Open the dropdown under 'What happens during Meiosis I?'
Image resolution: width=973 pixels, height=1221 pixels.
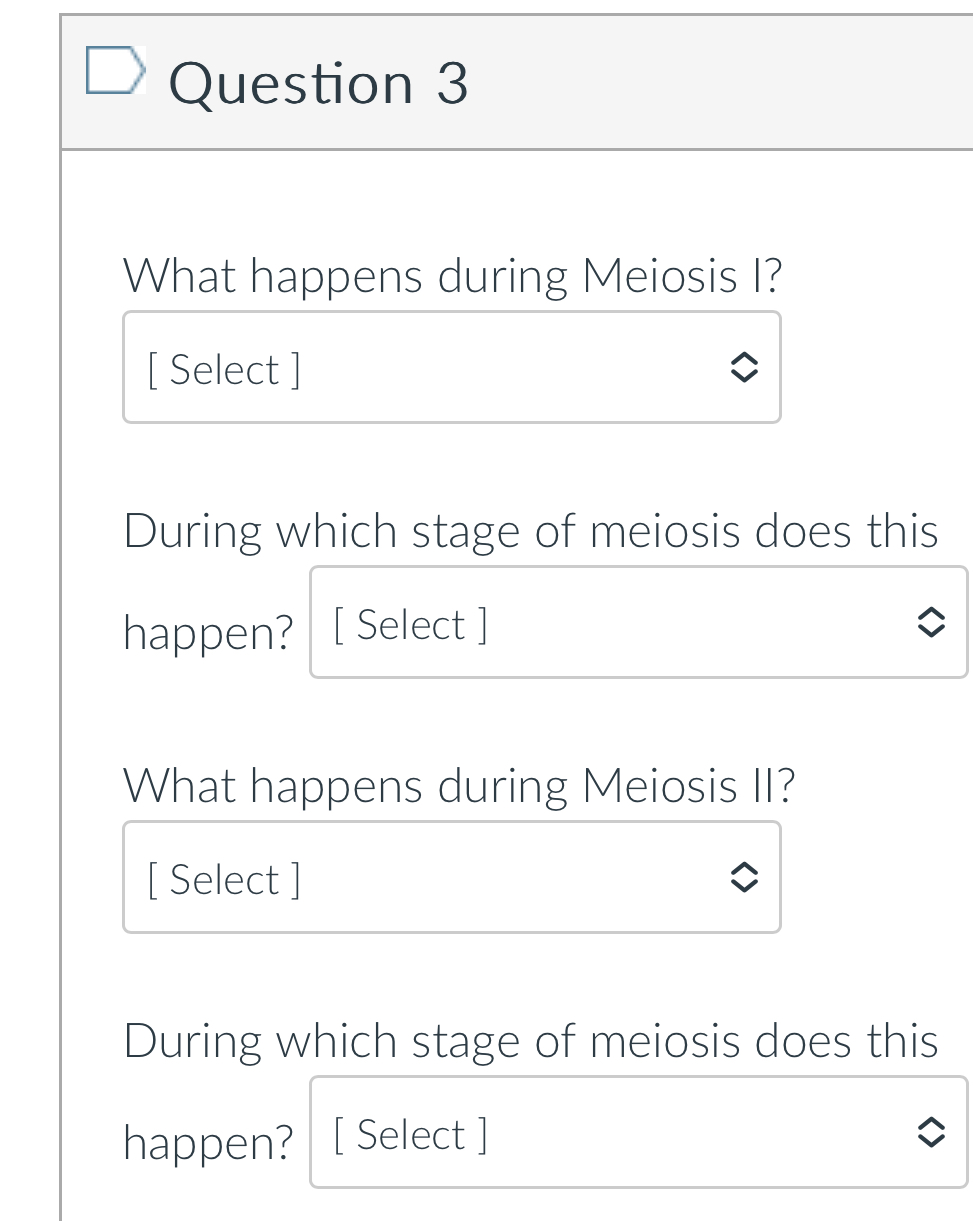pyautogui.click(x=451, y=368)
